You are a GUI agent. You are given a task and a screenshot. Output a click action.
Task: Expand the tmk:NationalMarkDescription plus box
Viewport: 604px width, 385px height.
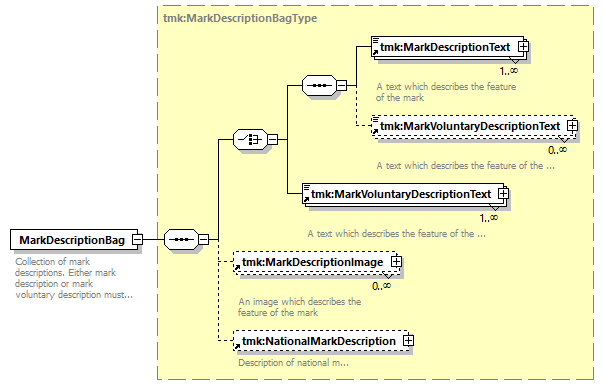pyautogui.click(x=408, y=341)
